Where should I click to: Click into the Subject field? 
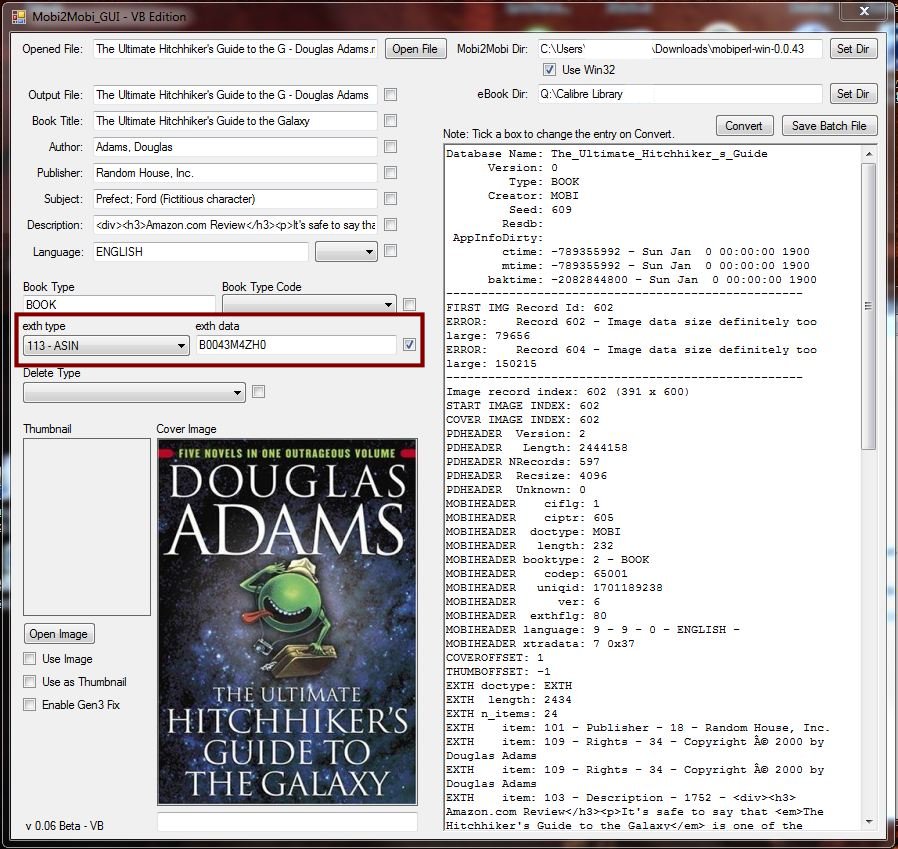click(235, 199)
